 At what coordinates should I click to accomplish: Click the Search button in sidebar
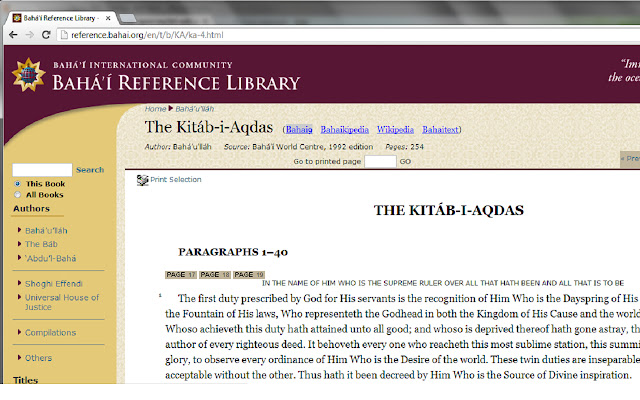[x=90, y=170]
